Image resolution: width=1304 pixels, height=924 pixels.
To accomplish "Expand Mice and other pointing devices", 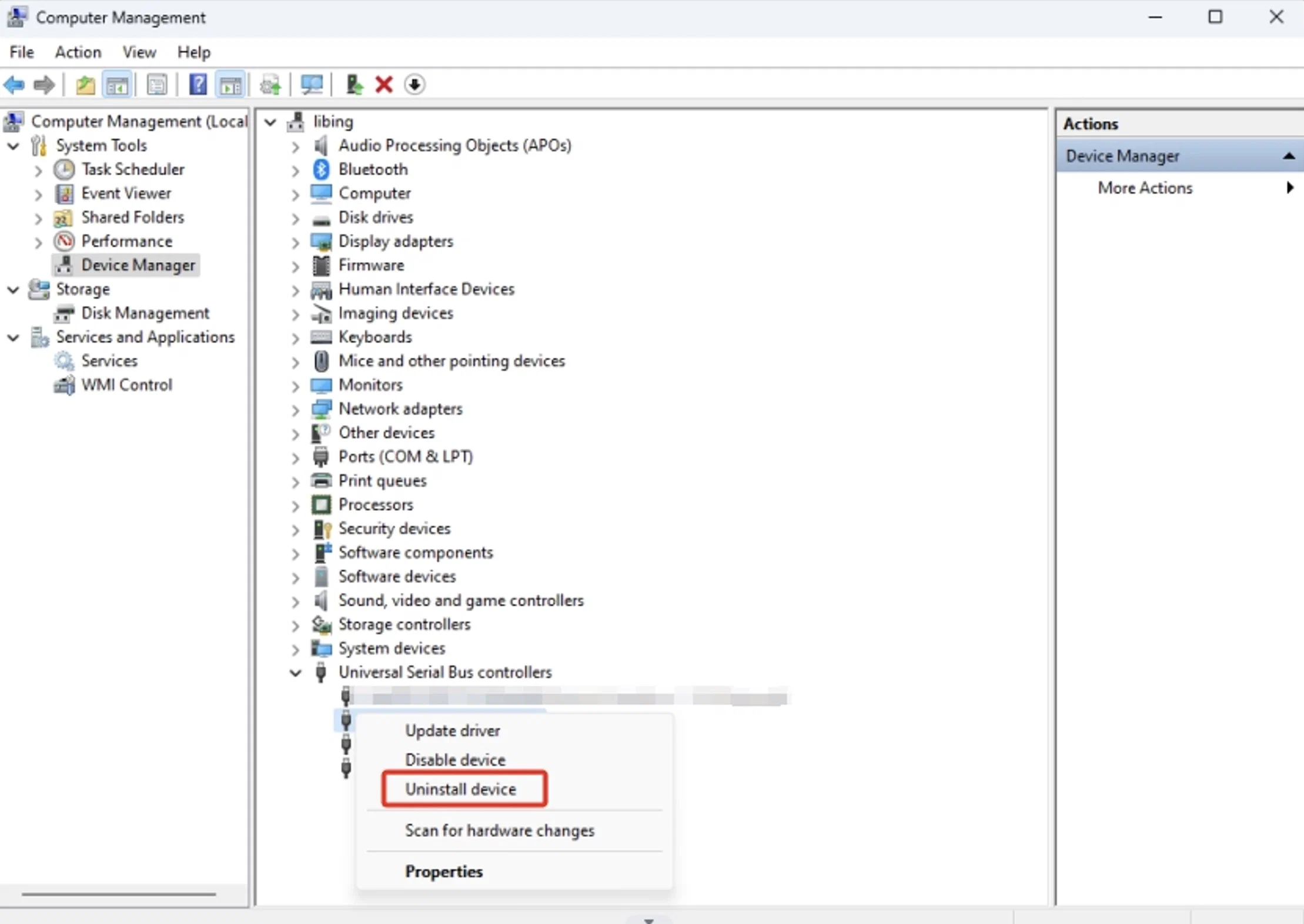I will click(x=296, y=361).
